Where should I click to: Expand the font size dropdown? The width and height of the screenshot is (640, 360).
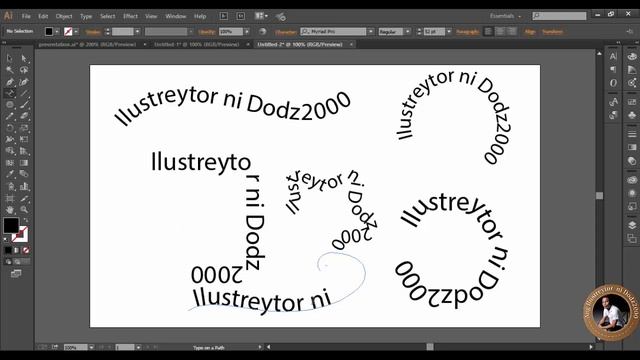pos(449,31)
